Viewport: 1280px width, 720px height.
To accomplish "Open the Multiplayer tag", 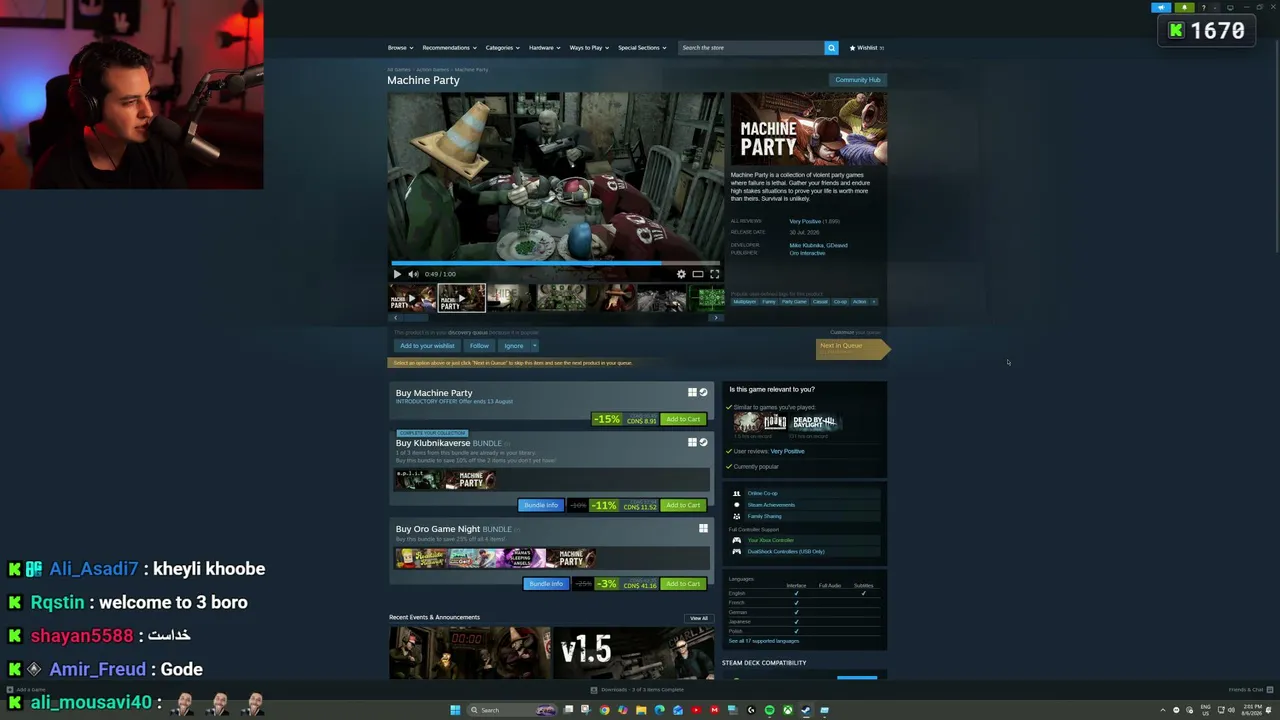I will pos(745,302).
